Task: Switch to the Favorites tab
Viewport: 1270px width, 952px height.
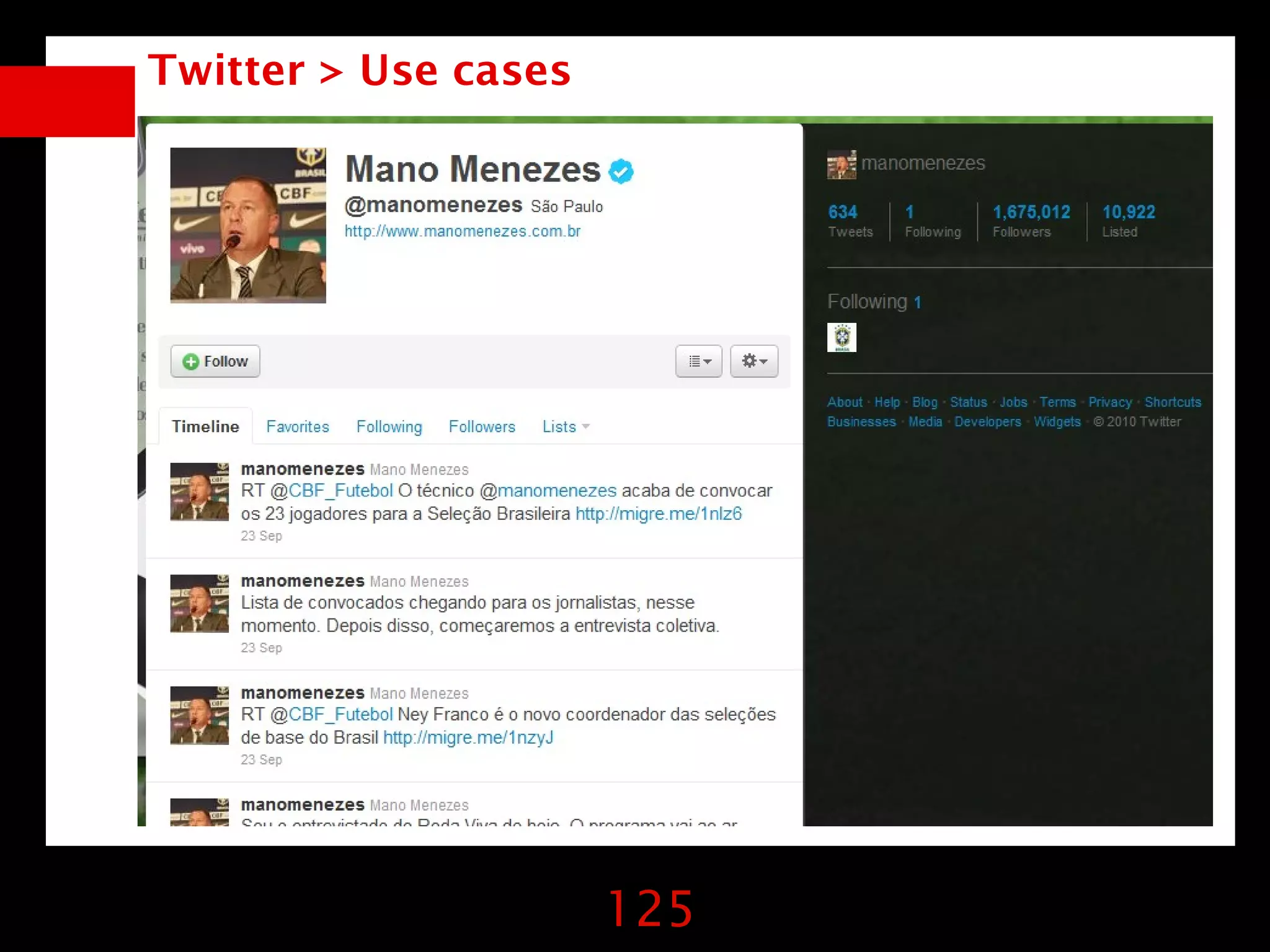Action: click(298, 426)
